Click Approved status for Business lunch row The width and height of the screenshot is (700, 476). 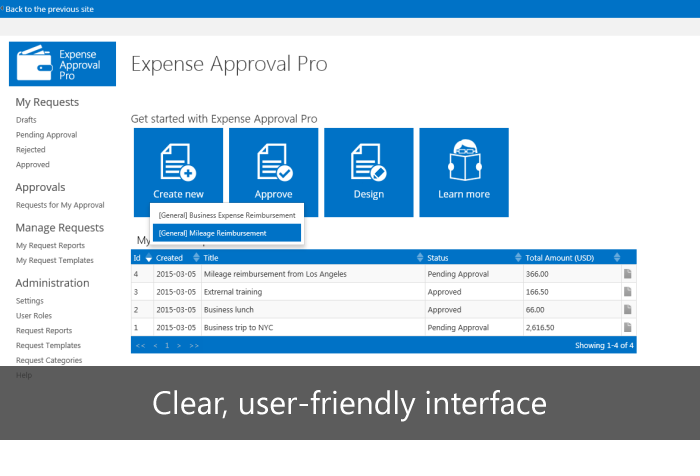(x=444, y=309)
